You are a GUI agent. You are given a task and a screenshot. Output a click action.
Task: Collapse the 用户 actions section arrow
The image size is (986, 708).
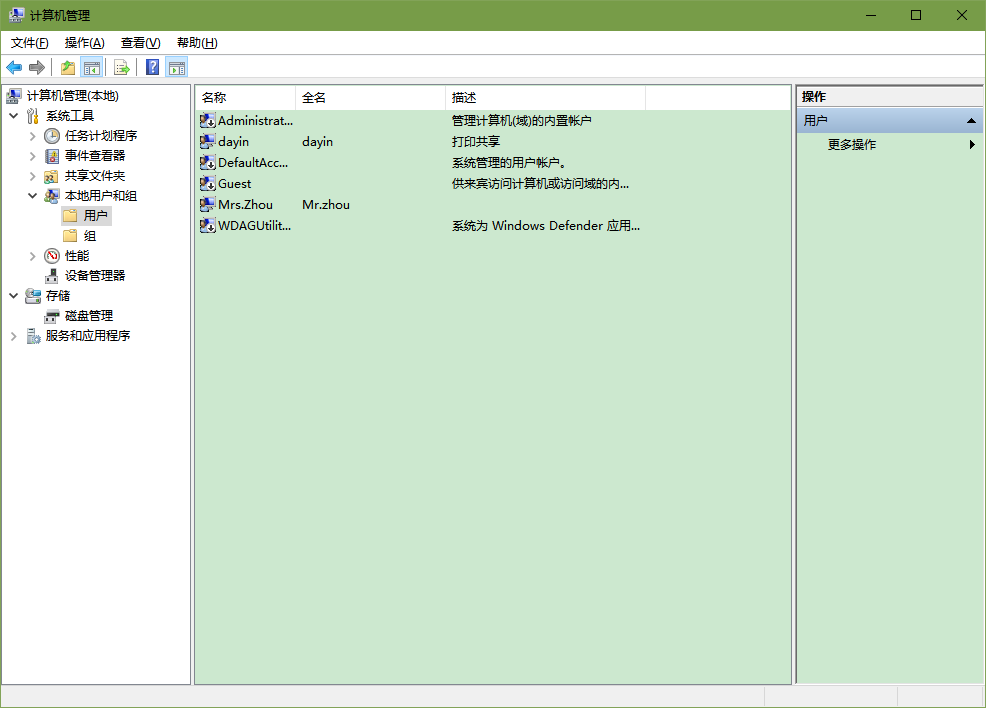click(x=971, y=120)
